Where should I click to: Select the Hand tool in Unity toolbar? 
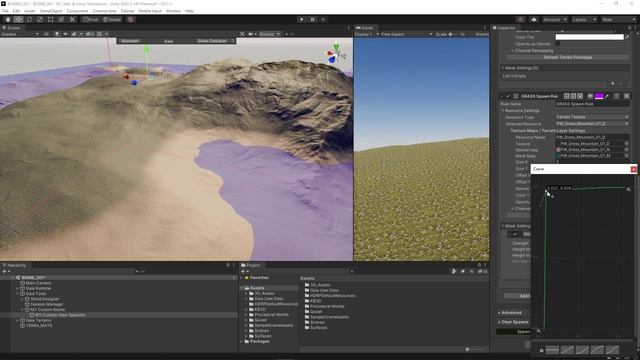click(x=8, y=19)
